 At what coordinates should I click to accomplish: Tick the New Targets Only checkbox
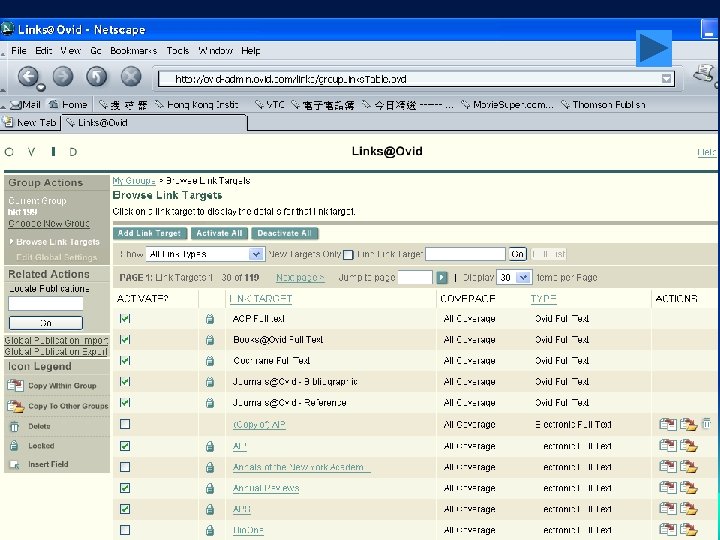coord(349,255)
